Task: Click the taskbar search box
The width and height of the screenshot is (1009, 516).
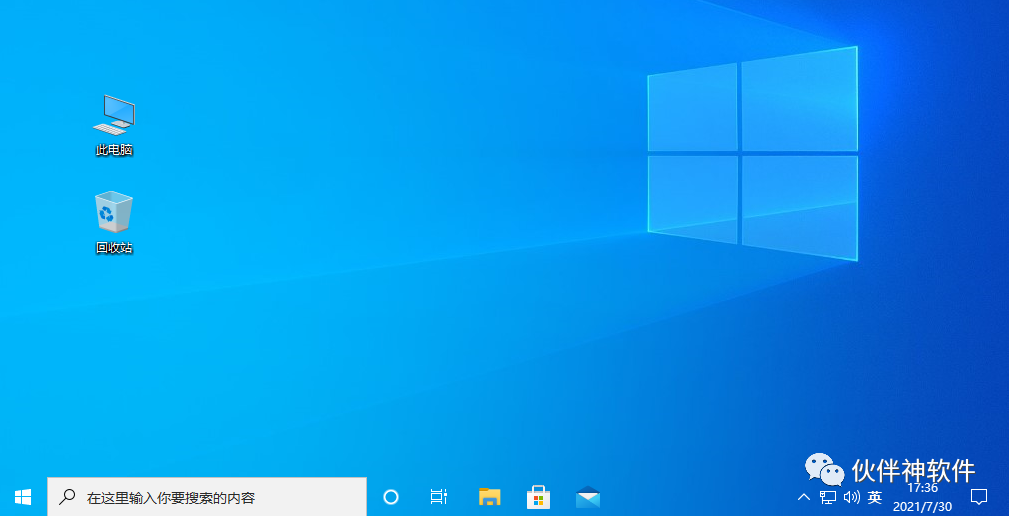Action: click(207, 497)
